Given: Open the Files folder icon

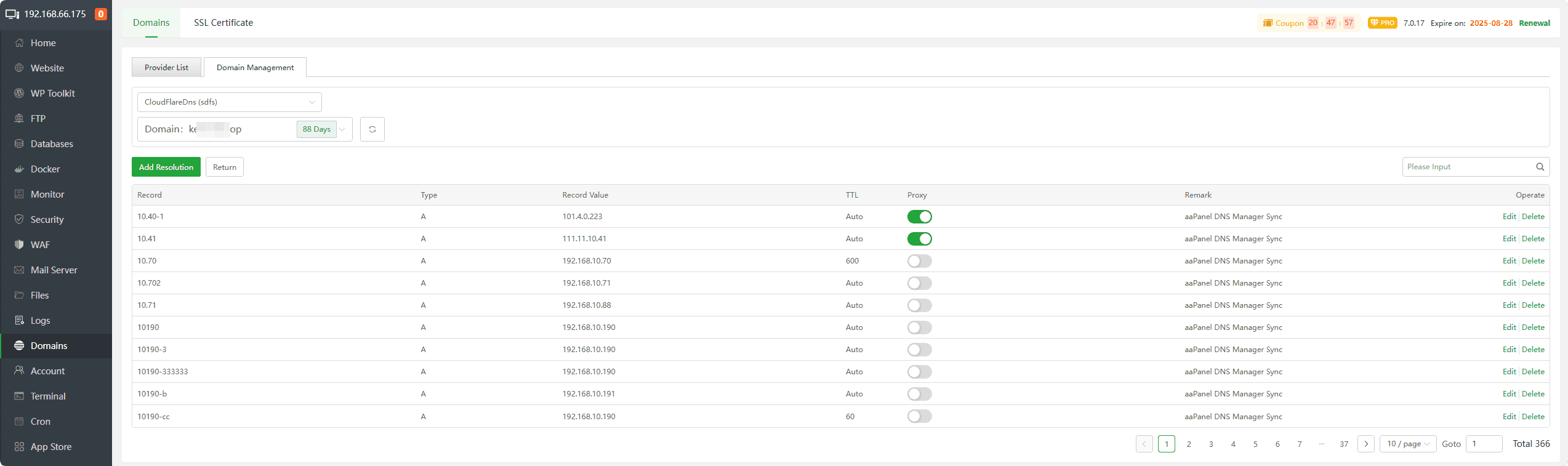Looking at the screenshot, I should tap(19, 295).
